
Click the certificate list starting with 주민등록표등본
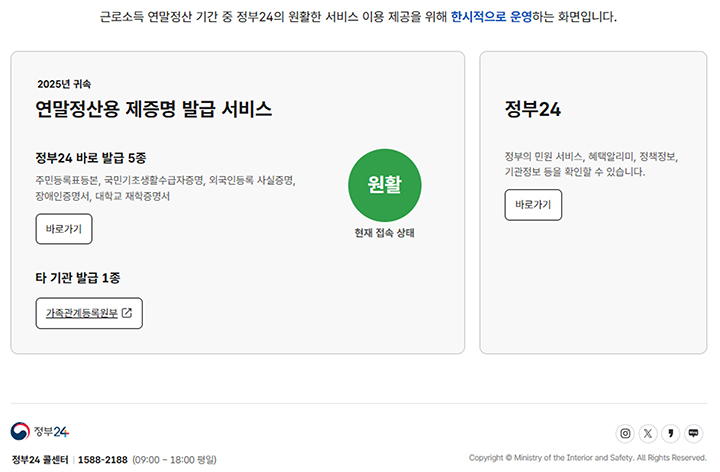coord(165,181)
